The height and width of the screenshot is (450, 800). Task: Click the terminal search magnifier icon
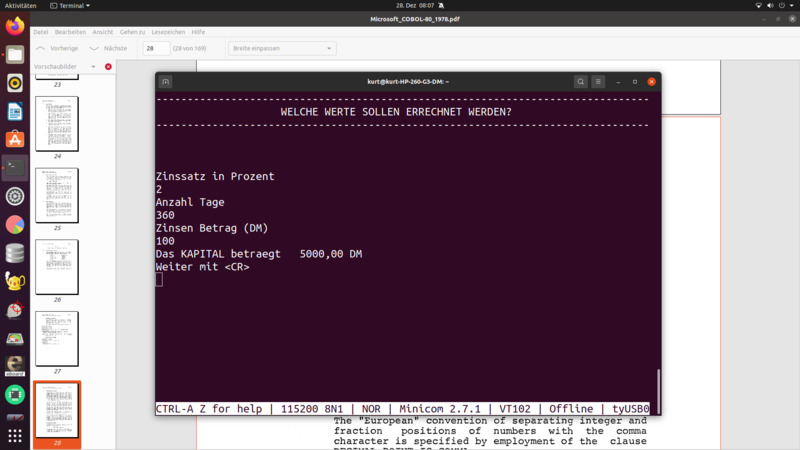coord(580,82)
